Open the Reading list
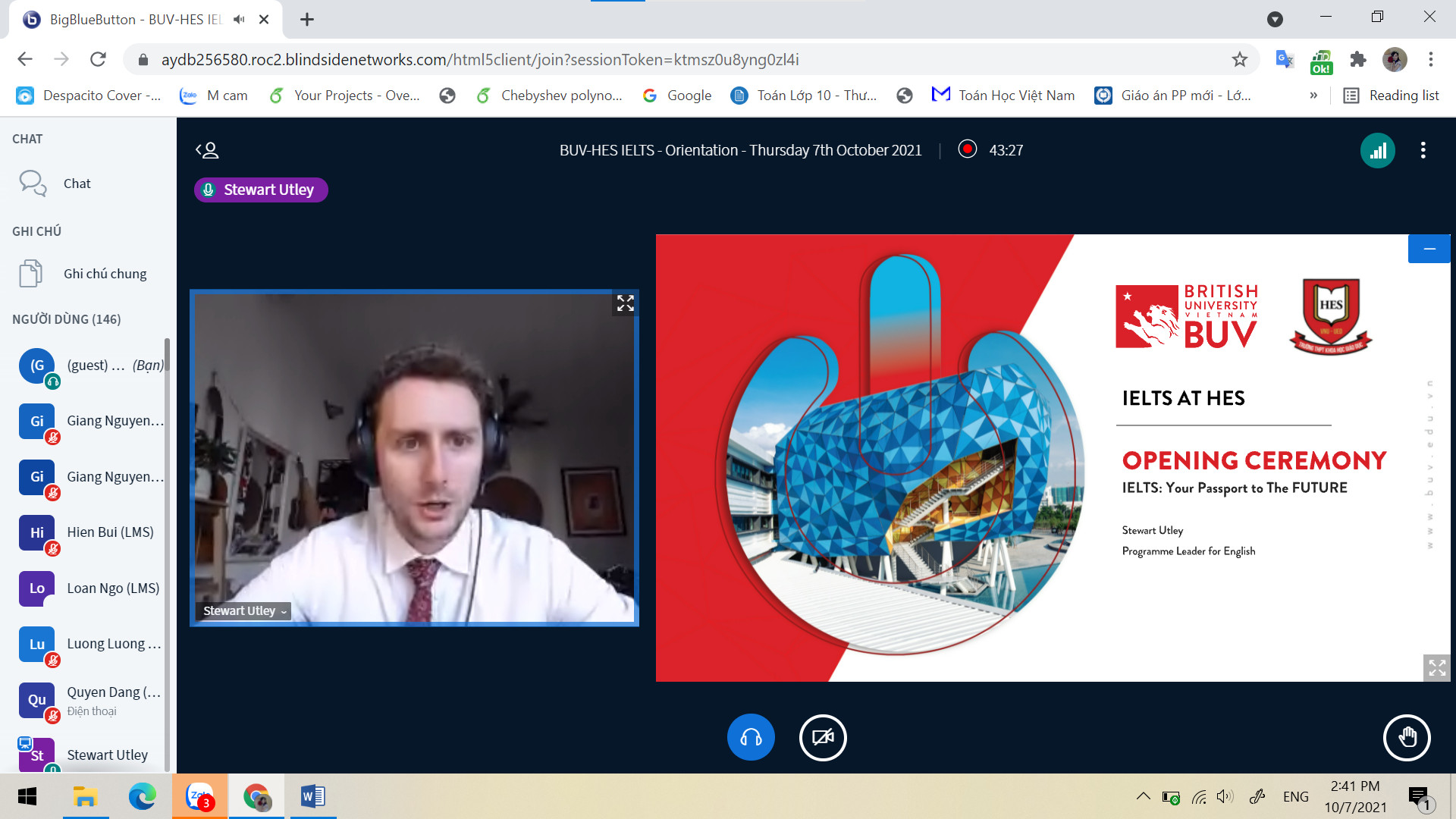The height and width of the screenshot is (819, 1456). coord(1392,96)
